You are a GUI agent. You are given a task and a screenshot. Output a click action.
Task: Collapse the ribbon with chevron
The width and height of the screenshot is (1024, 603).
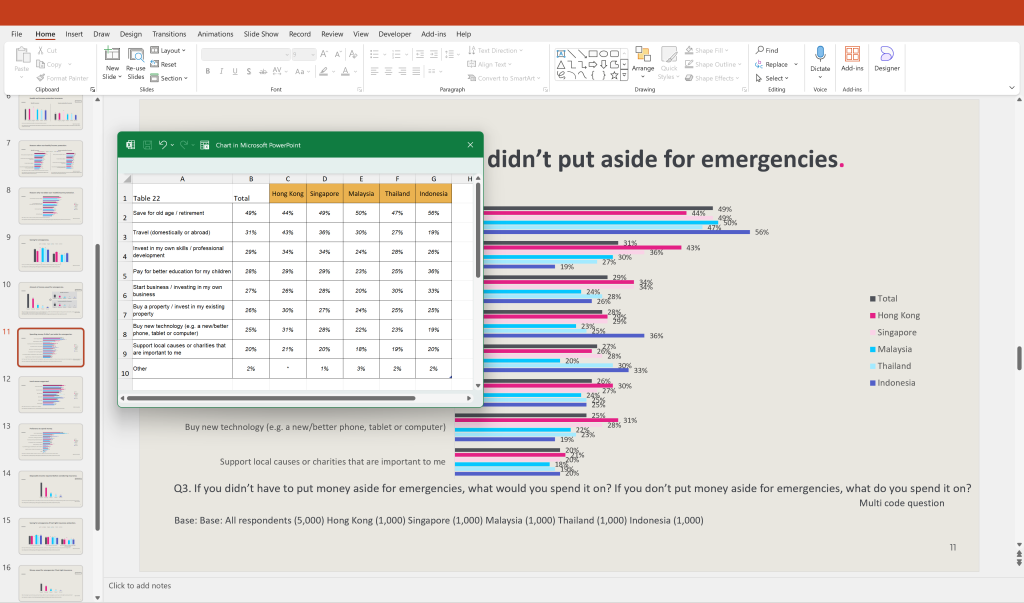(x=1012, y=88)
